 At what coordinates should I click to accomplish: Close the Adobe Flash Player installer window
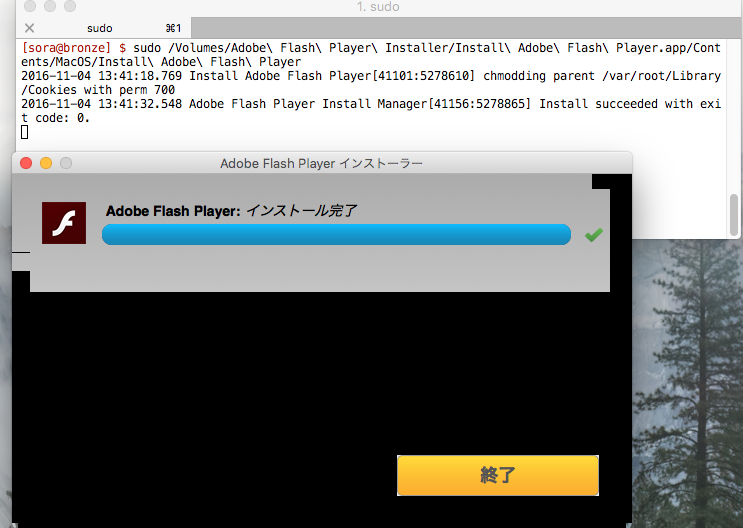(26, 163)
